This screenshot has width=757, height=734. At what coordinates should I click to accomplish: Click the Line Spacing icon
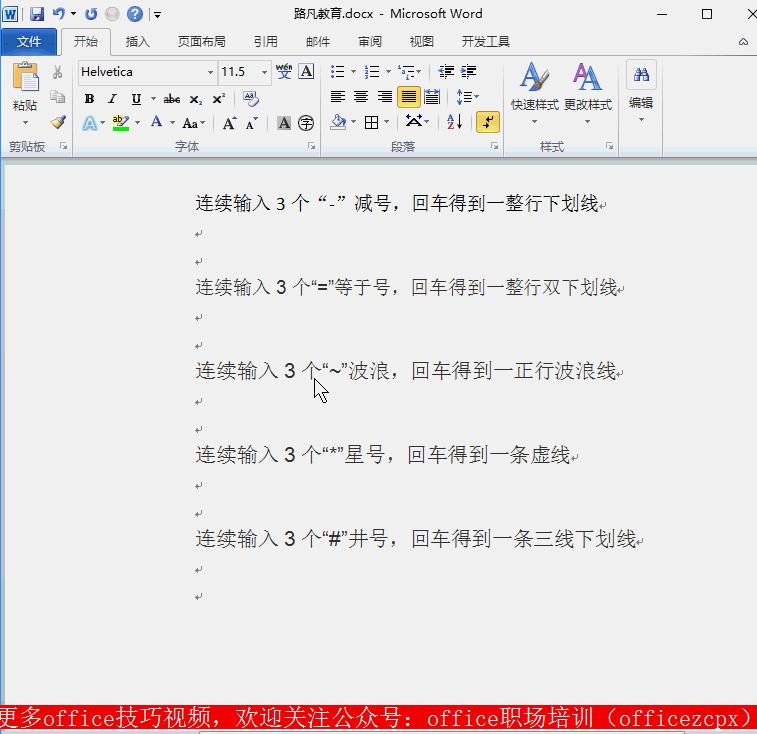coord(464,97)
